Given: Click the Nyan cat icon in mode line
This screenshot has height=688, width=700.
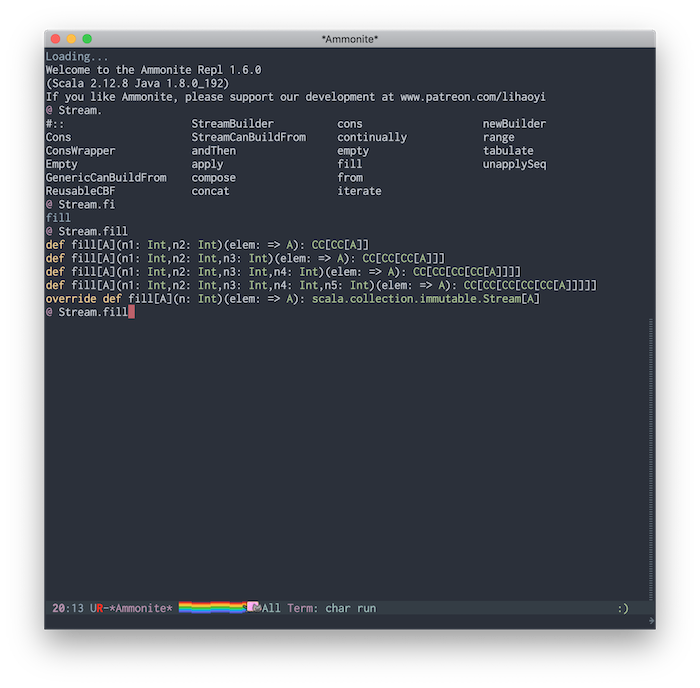Looking at the screenshot, I should click(x=254, y=607).
